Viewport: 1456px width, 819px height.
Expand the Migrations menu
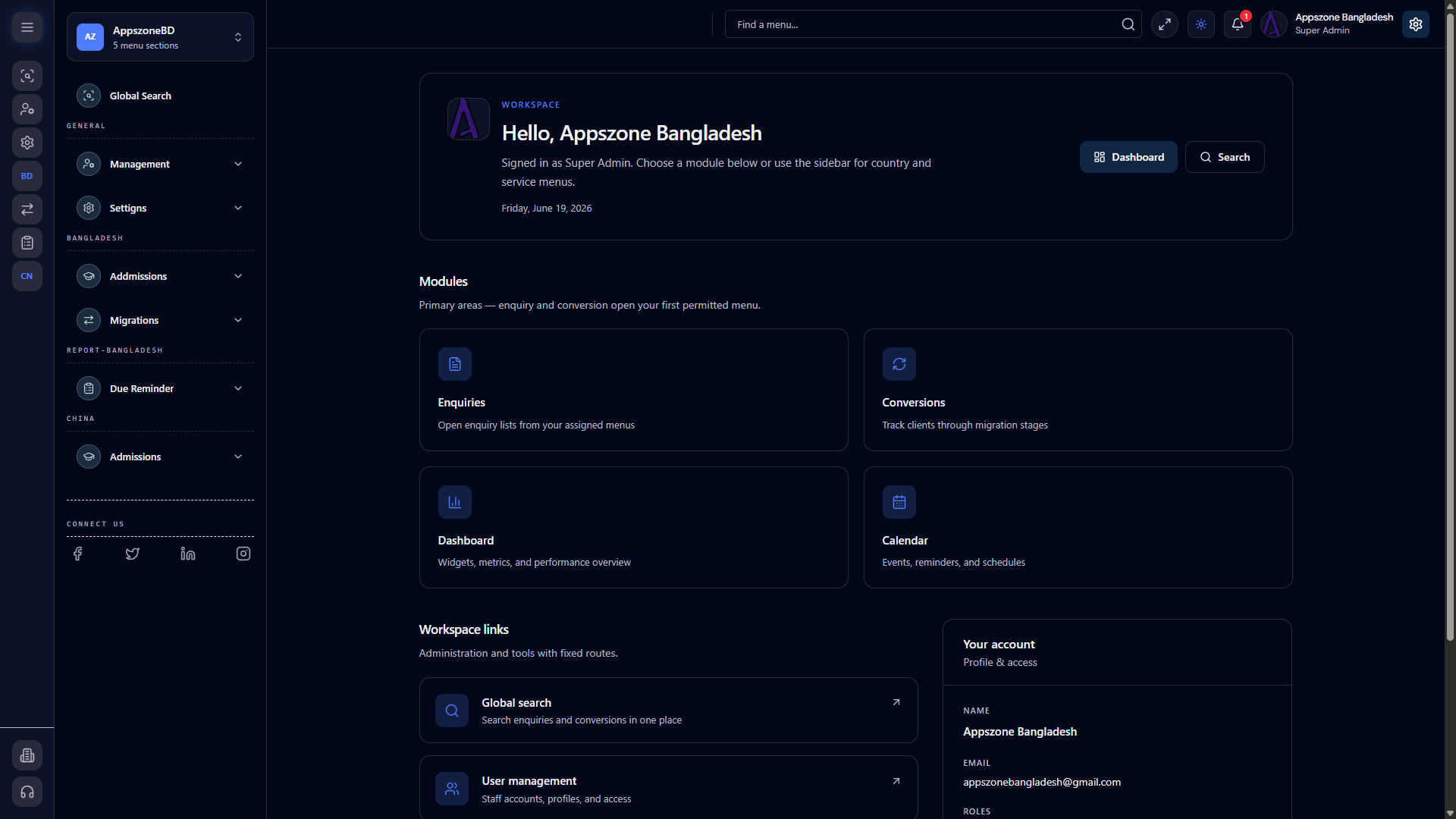(160, 320)
